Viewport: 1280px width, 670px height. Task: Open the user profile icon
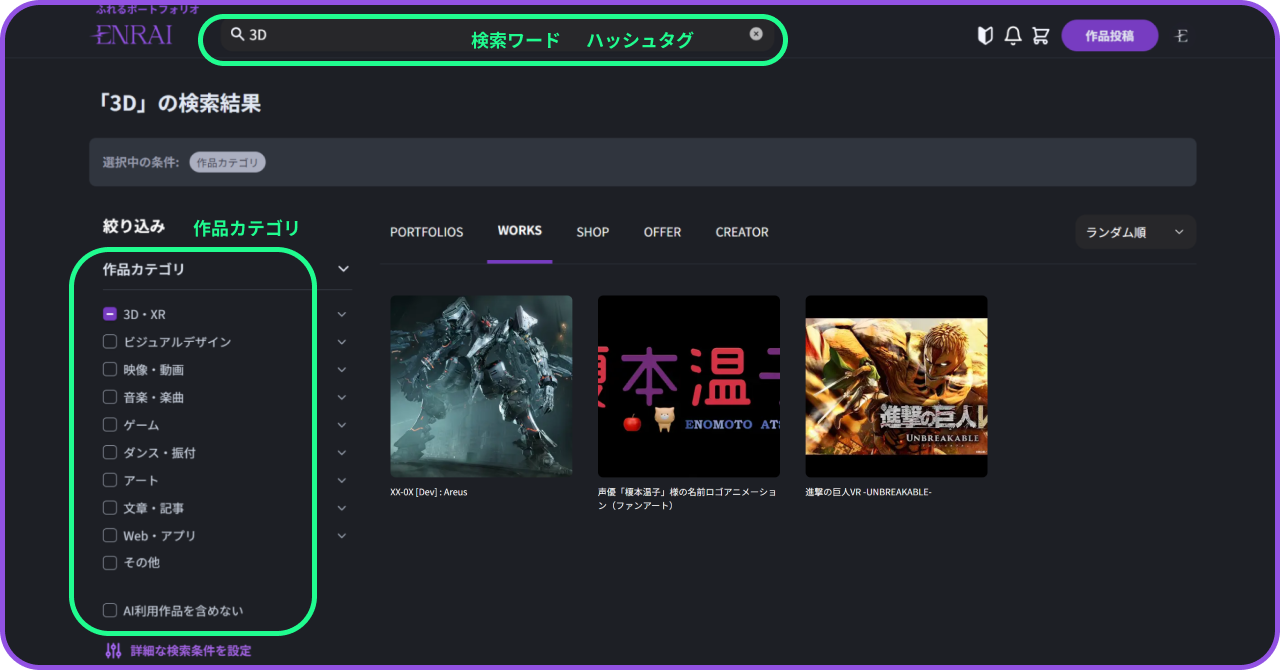pyautogui.click(x=1181, y=36)
